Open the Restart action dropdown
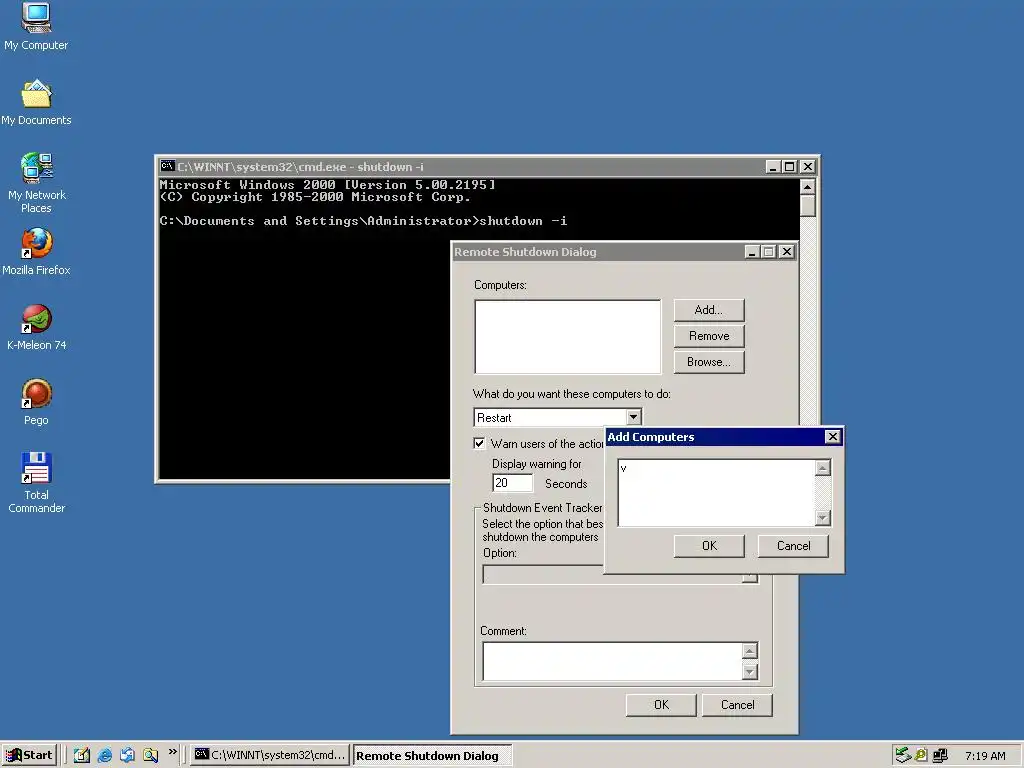1024x768 pixels. click(x=633, y=417)
